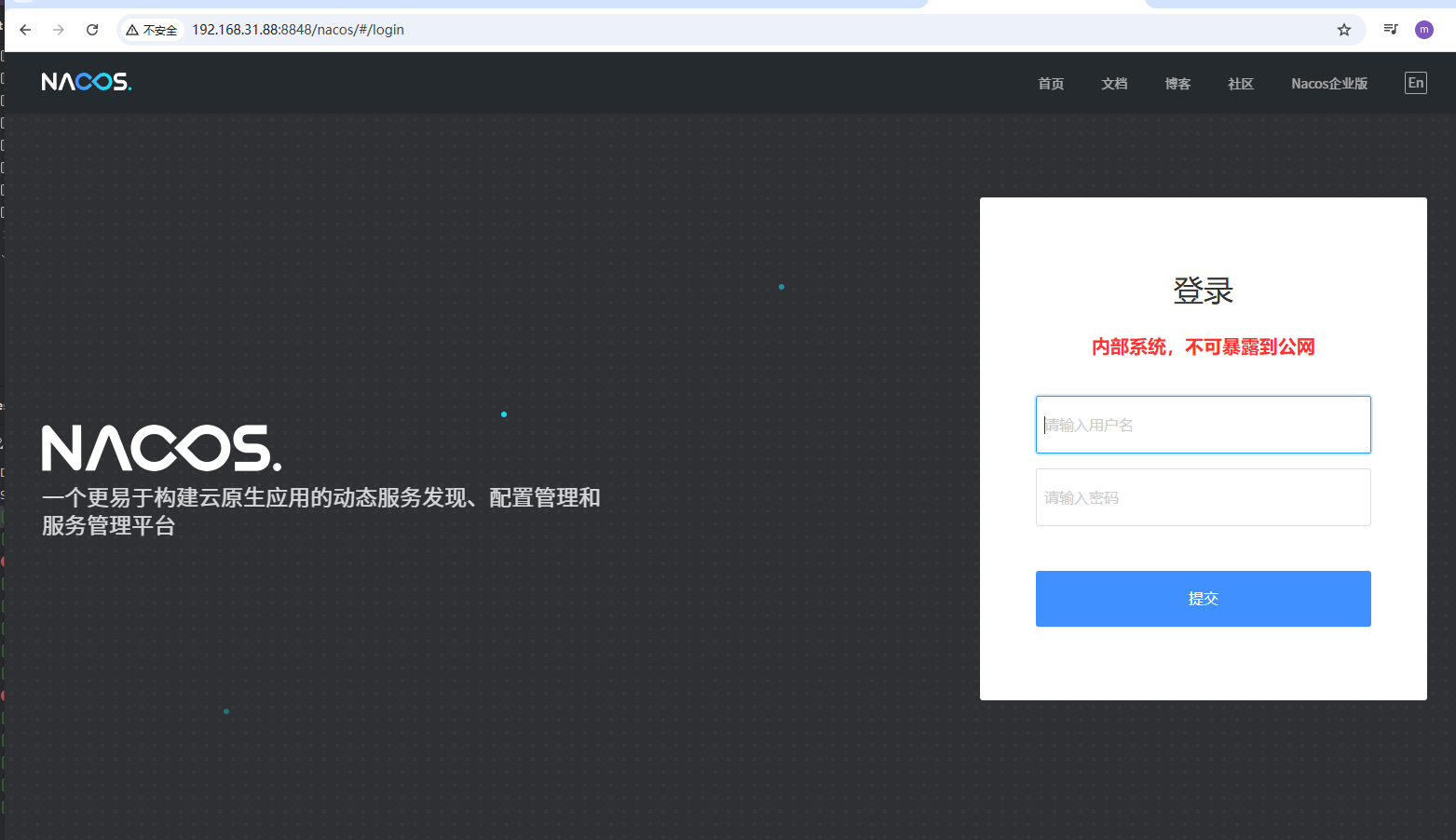
Task: Open the 社区 navigation item
Action: (1241, 84)
